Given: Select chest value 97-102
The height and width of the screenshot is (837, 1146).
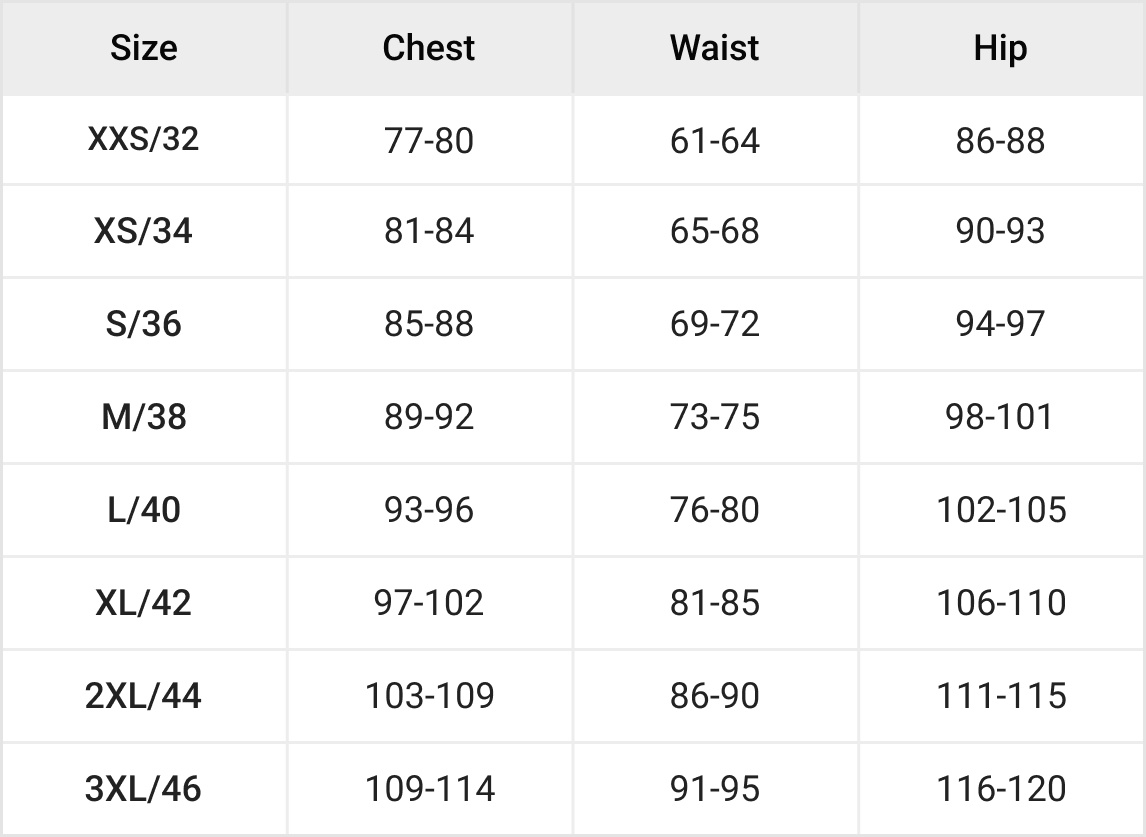Looking at the screenshot, I should 429,603.
